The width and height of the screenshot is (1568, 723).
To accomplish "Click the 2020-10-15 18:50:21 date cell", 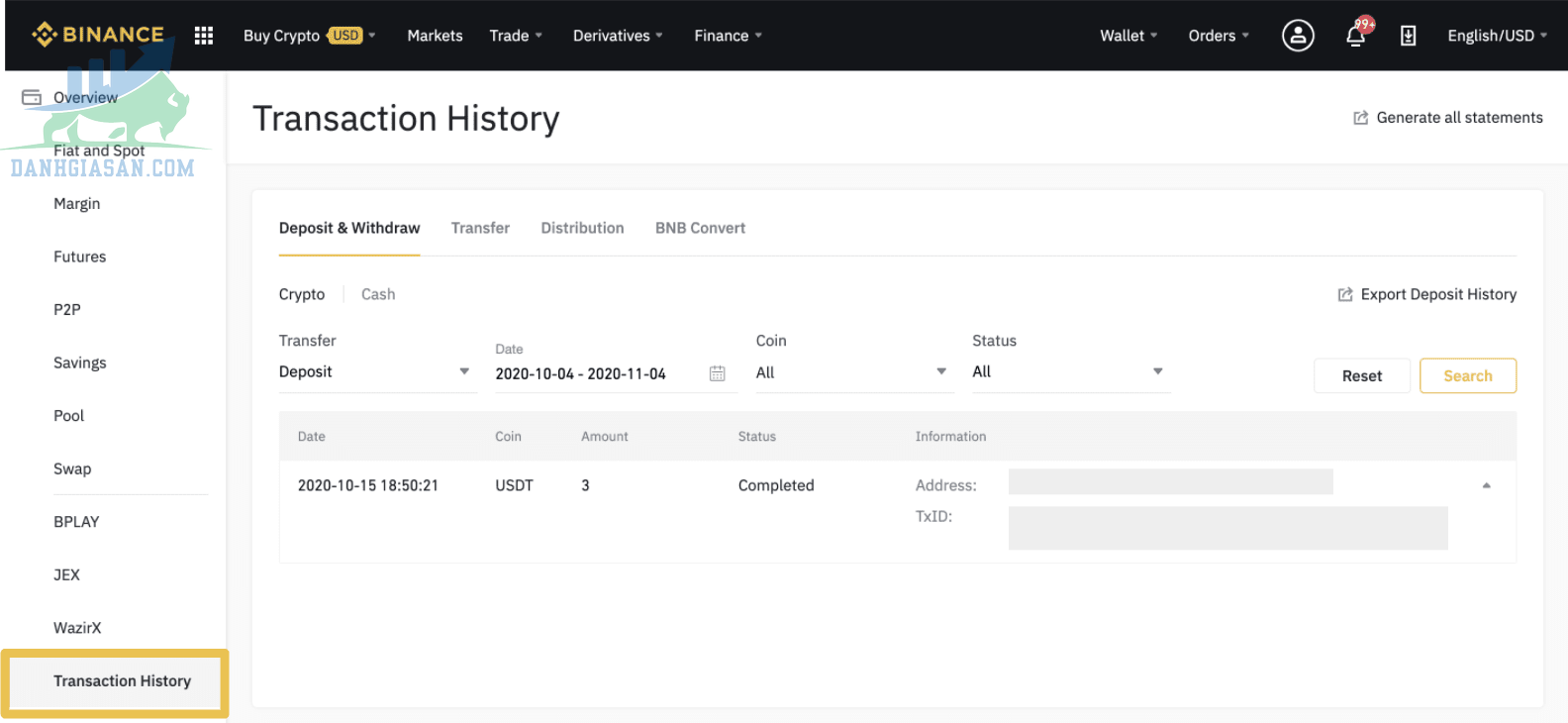I will (x=367, y=485).
